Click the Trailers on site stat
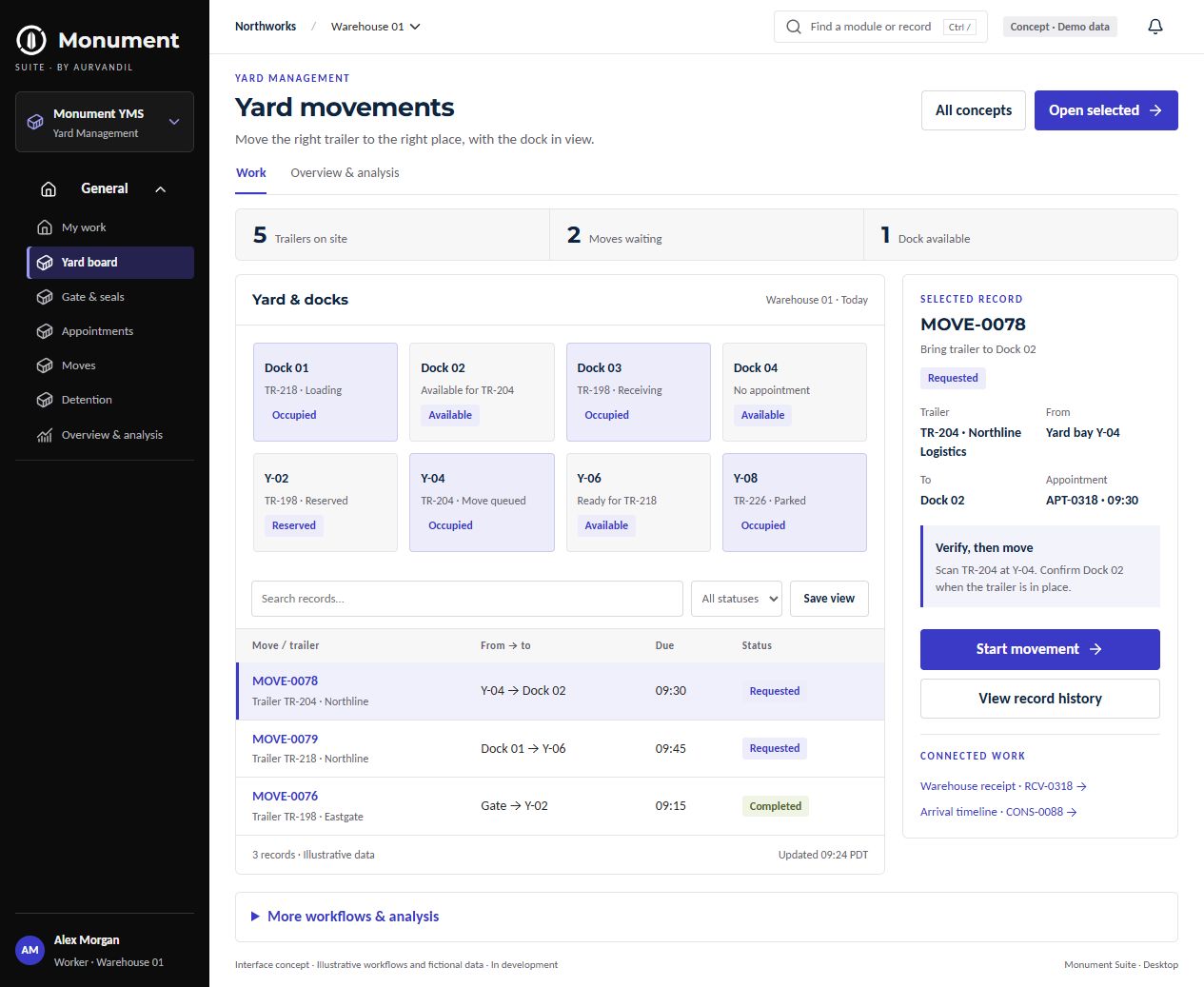Viewport: 1204px width, 987px height. [x=392, y=235]
